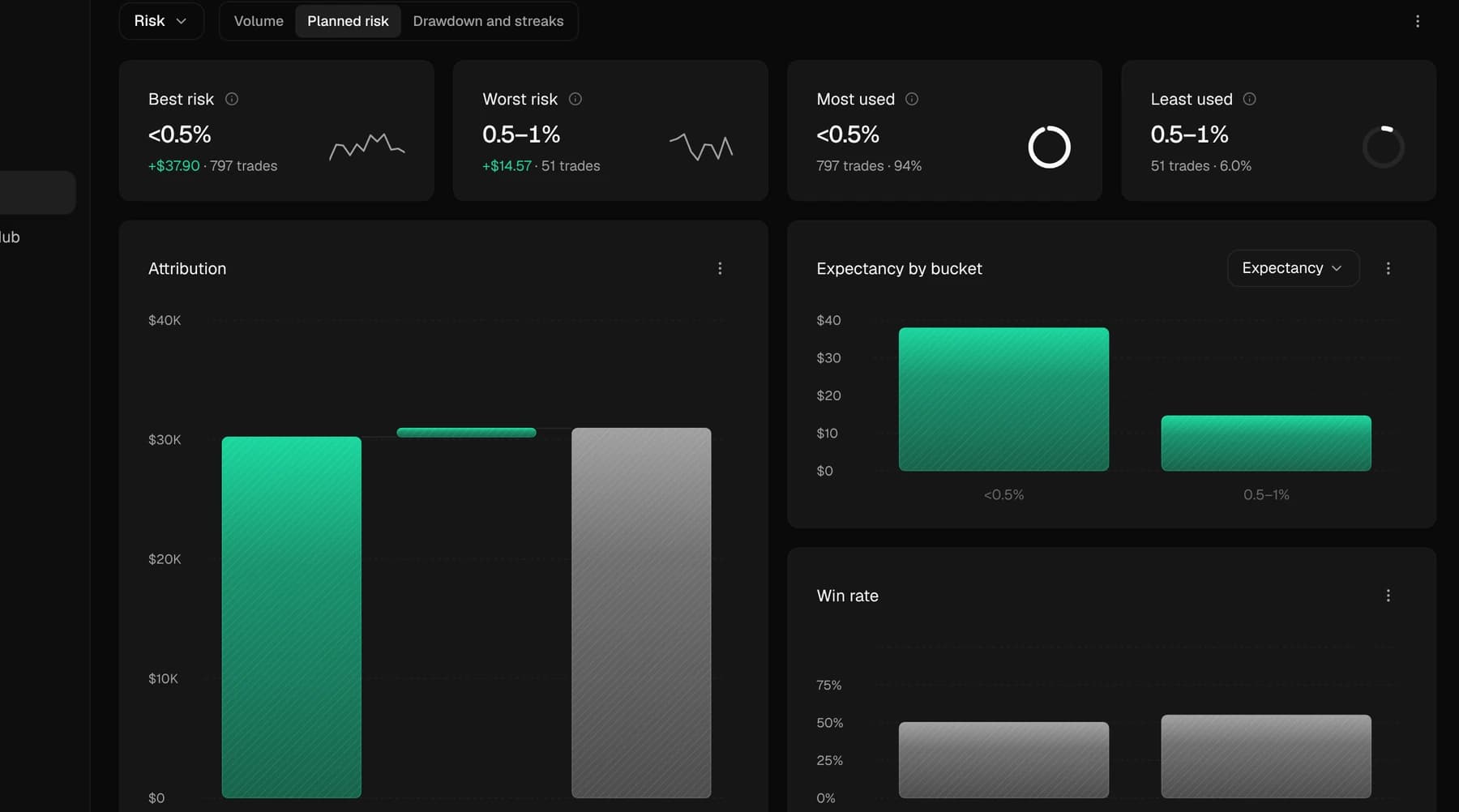
Task: Open the Attribution card options menu
Action: (x=720, y=268)
